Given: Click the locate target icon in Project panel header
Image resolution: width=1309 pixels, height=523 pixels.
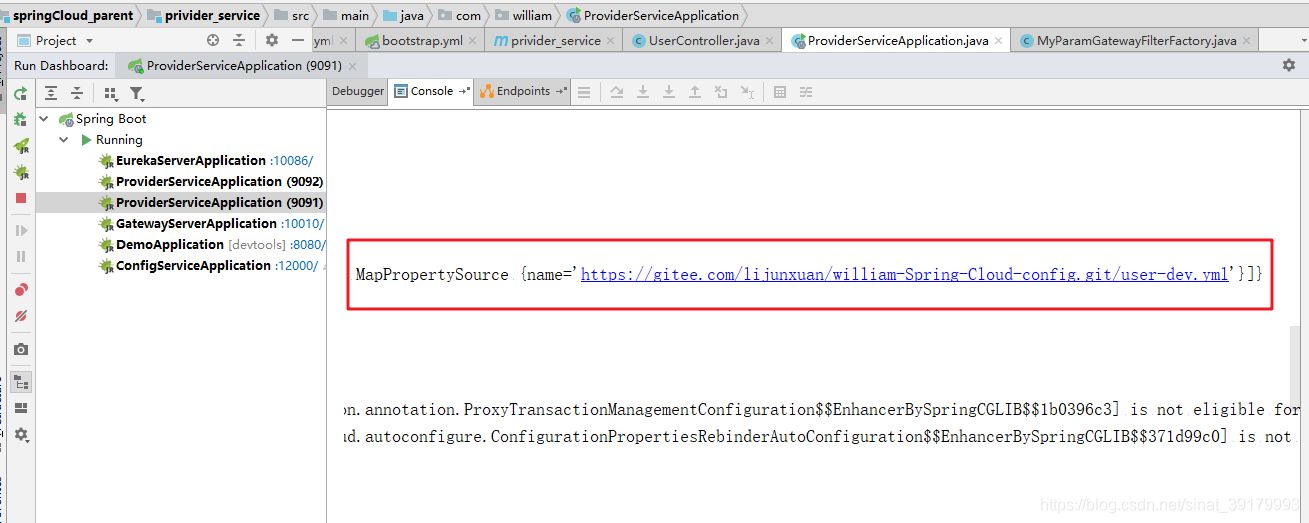Looking at the screenshot, I should (x=212, y=40).
